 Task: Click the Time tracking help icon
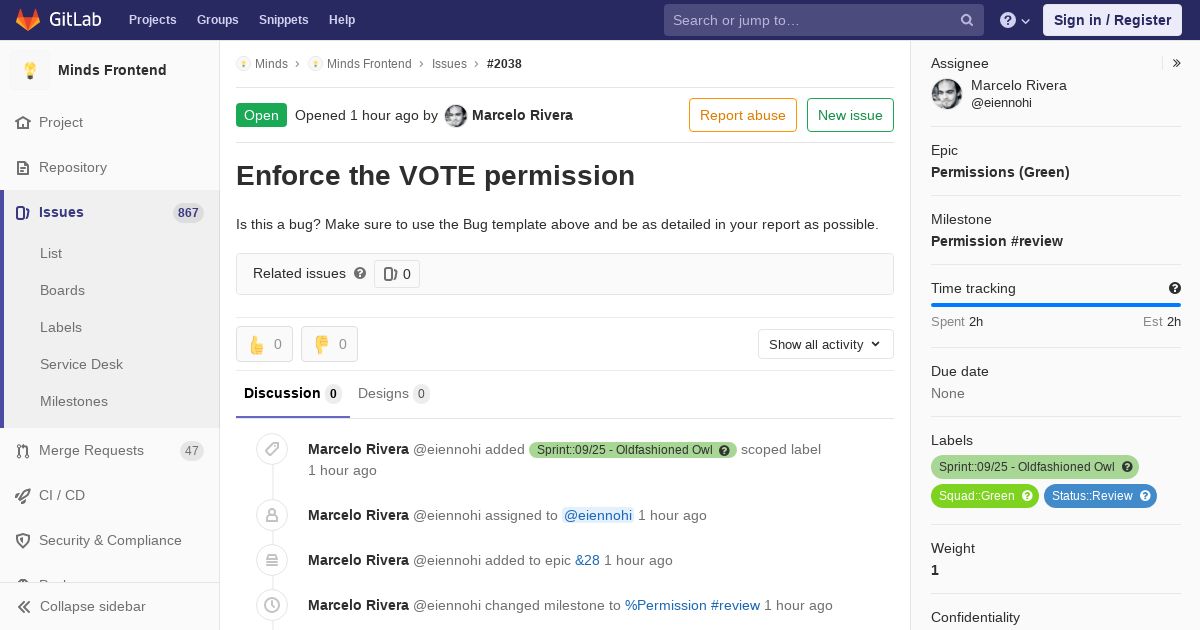1175,288
